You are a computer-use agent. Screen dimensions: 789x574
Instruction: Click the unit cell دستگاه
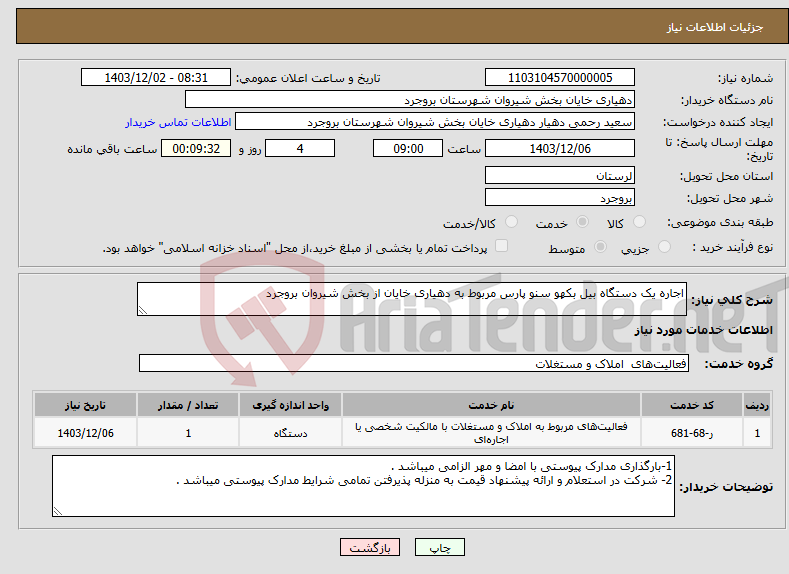290,433
